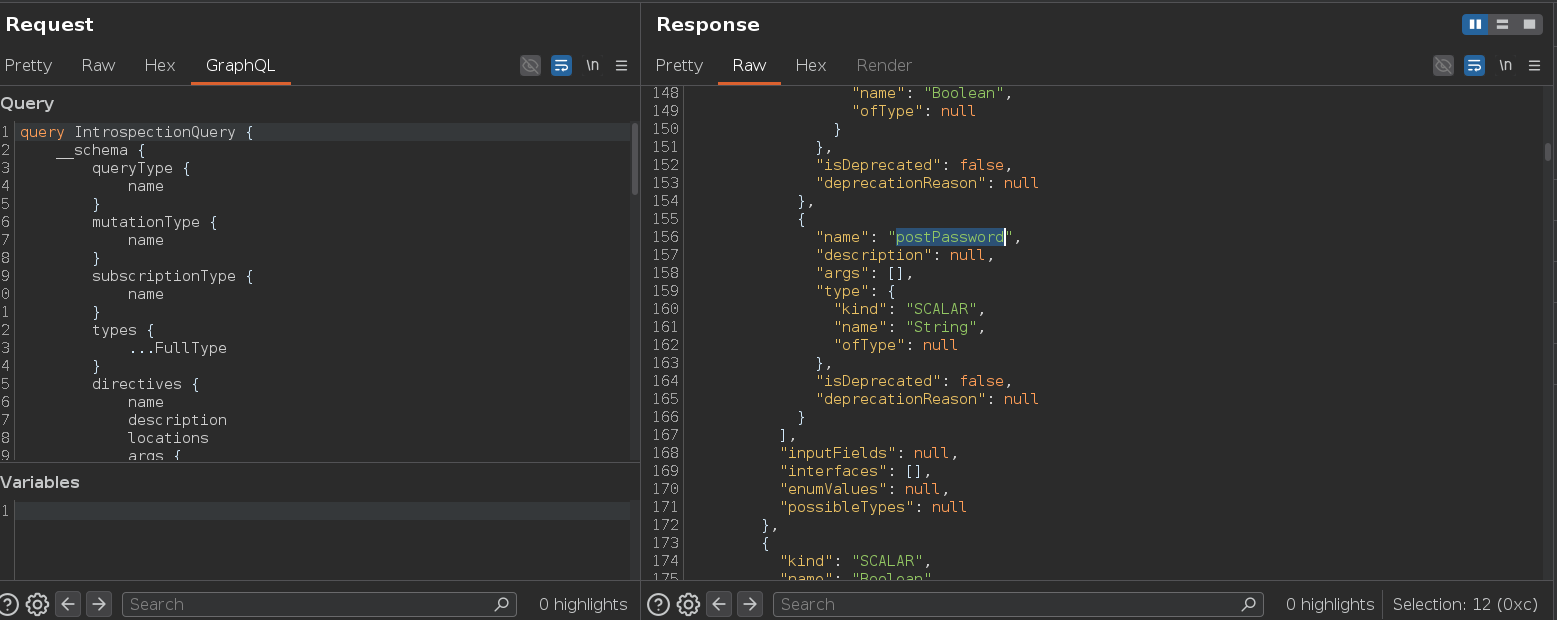The image size is (1557, 620).
Task: Toggle line wrapping in Request panel
Action: tap(562, 65)
